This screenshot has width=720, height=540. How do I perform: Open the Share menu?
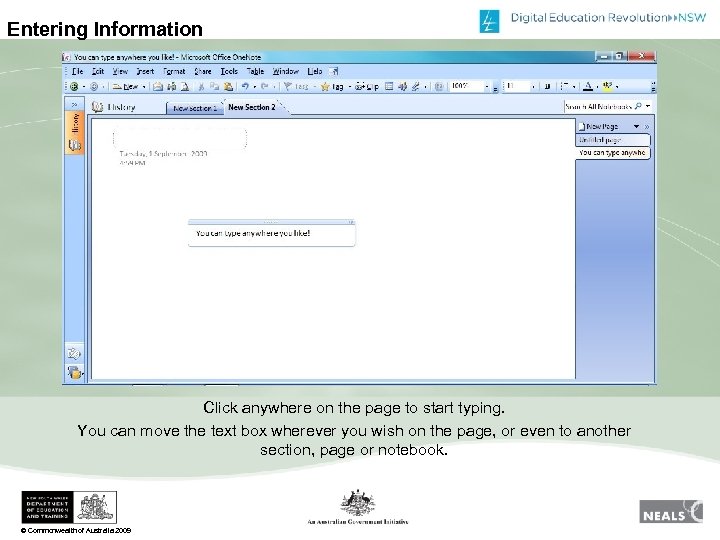[x=202, y=71]
